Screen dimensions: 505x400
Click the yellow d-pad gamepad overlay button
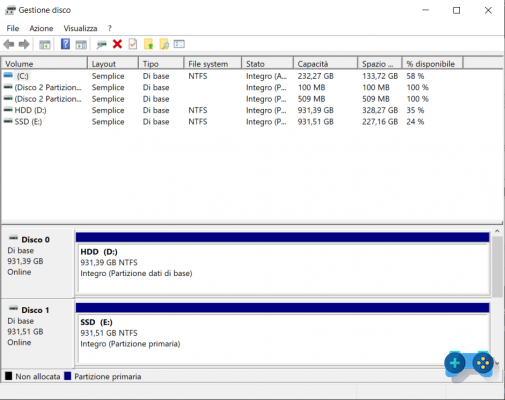point(483,363)
